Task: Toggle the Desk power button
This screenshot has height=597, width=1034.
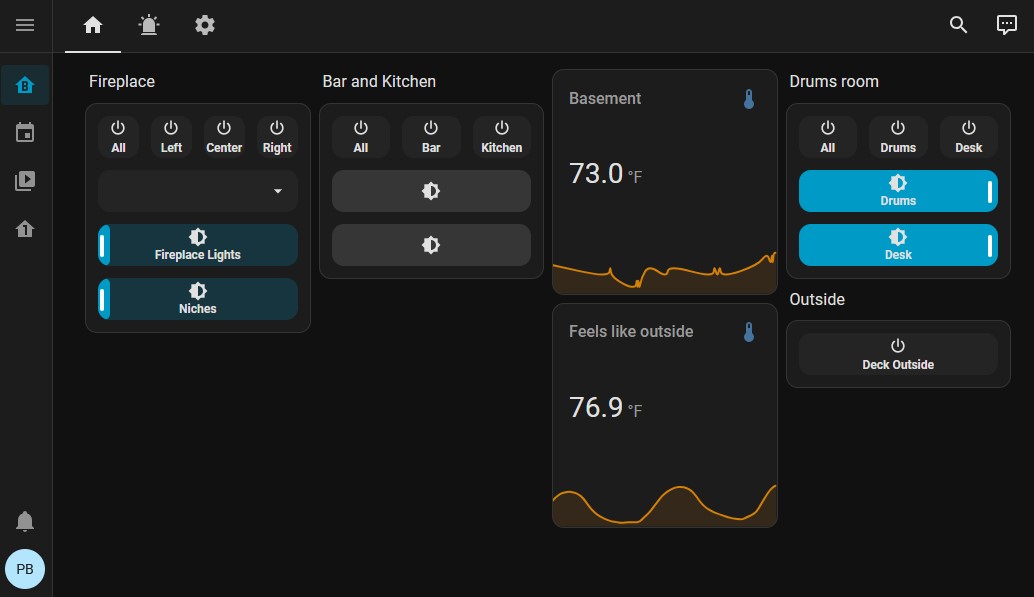Action: pyautogui.click(x=969, y=137)
